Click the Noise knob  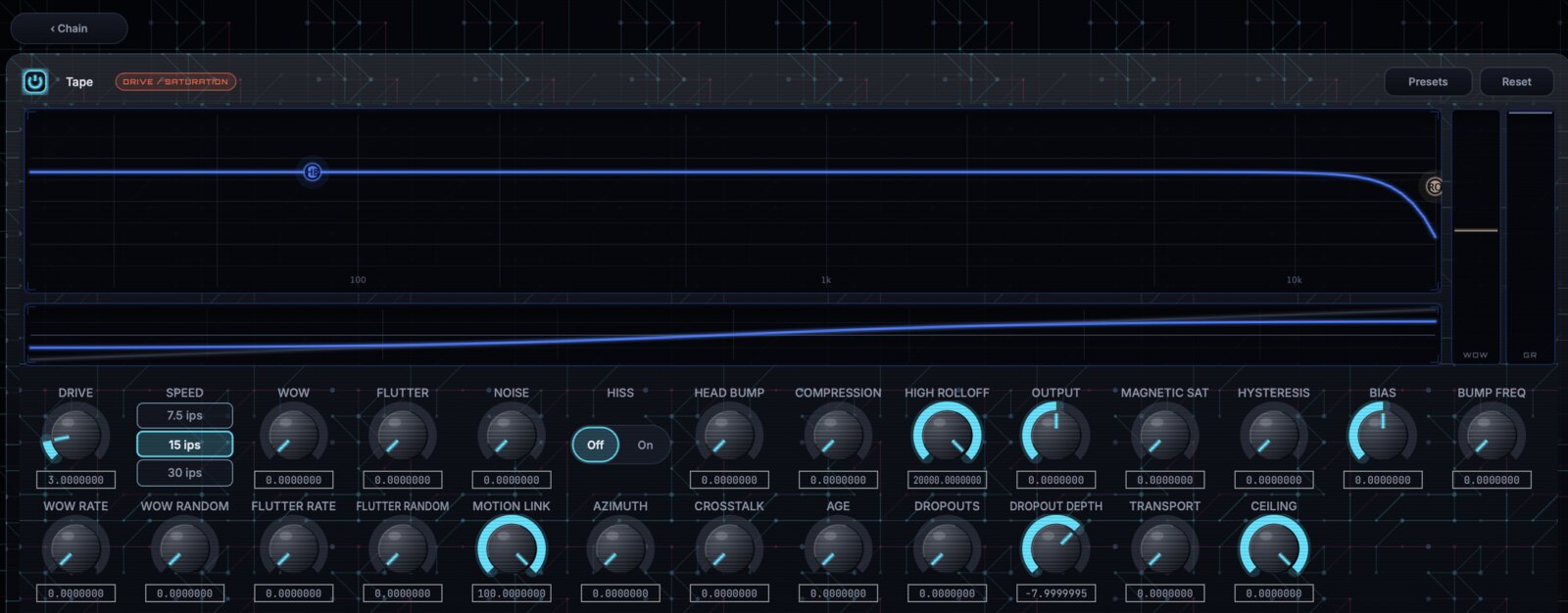(511, 435)
